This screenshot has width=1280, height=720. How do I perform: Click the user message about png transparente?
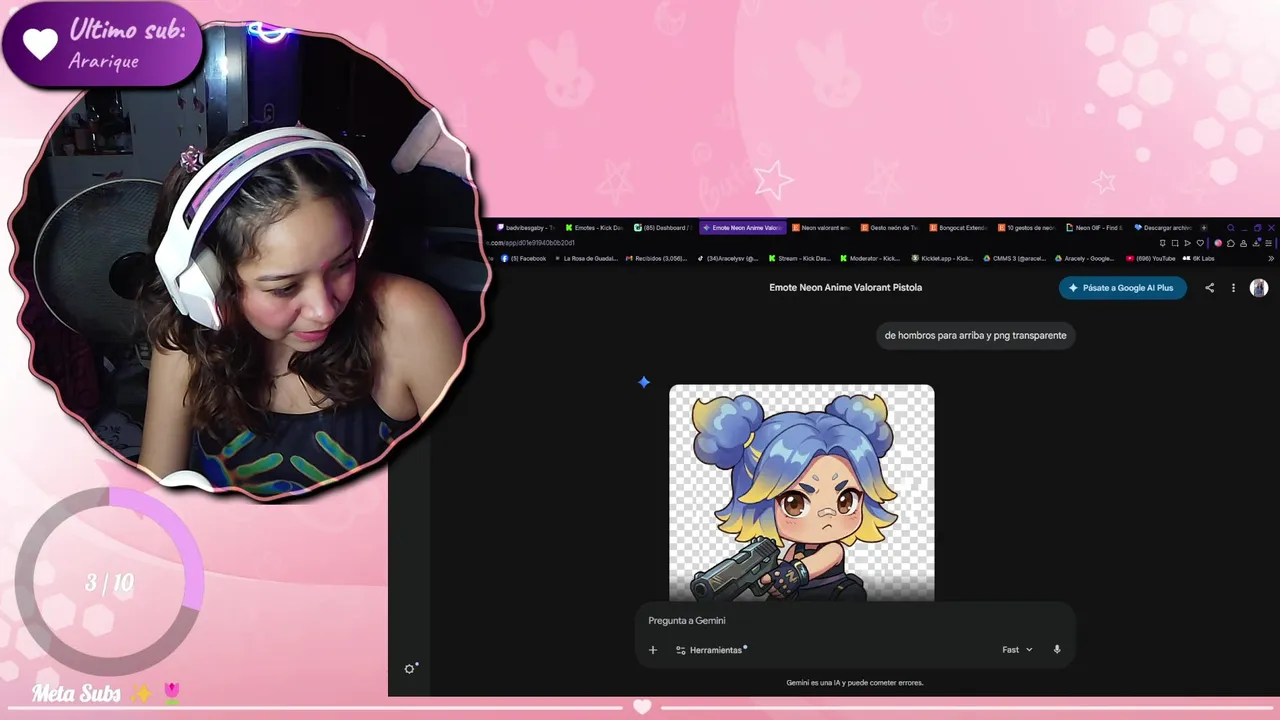coord(975,336)
